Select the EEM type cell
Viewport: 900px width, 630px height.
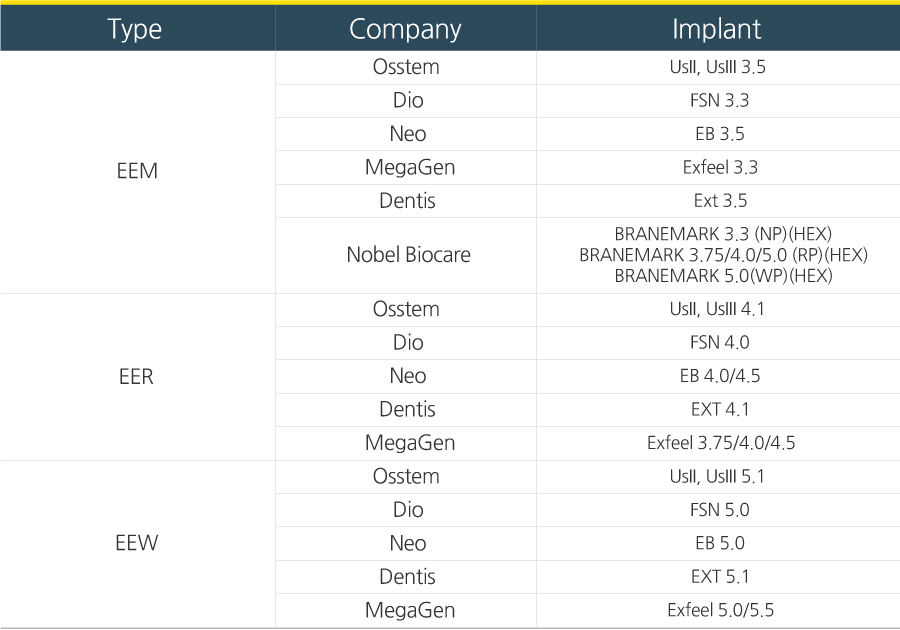(x=137, y=171)
